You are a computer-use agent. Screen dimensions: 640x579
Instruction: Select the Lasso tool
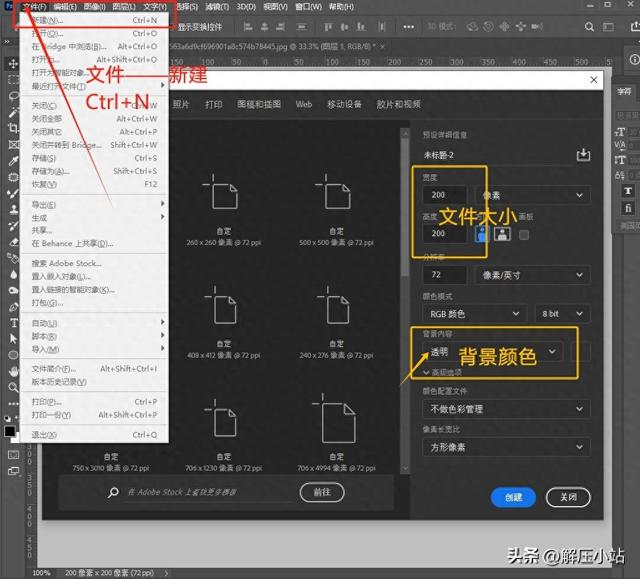click(13, 96)
